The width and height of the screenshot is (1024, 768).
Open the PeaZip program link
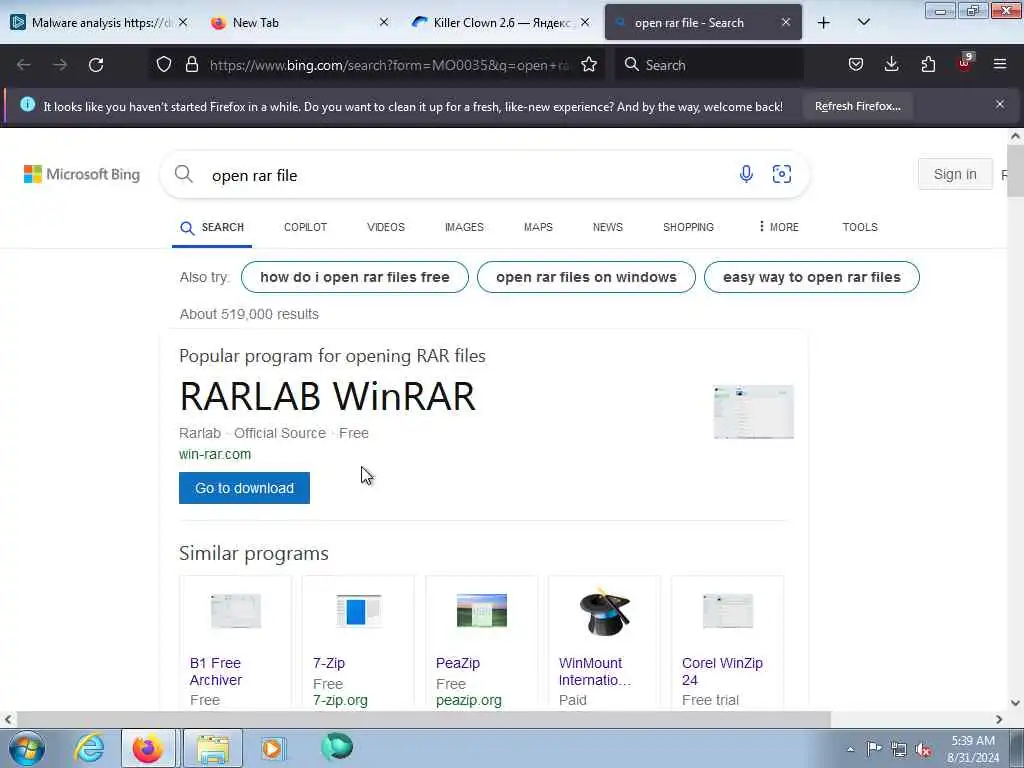(458, 663)
